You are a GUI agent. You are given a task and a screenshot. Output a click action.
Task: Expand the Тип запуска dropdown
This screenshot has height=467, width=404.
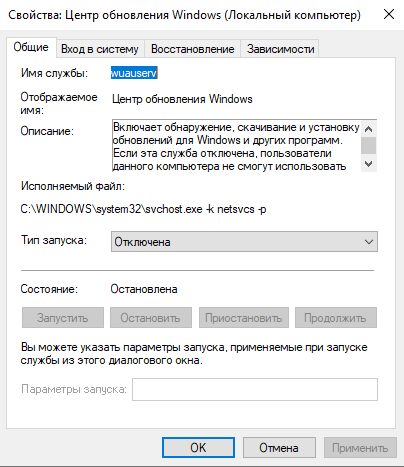pyautogui.click(x=244, y=242)
